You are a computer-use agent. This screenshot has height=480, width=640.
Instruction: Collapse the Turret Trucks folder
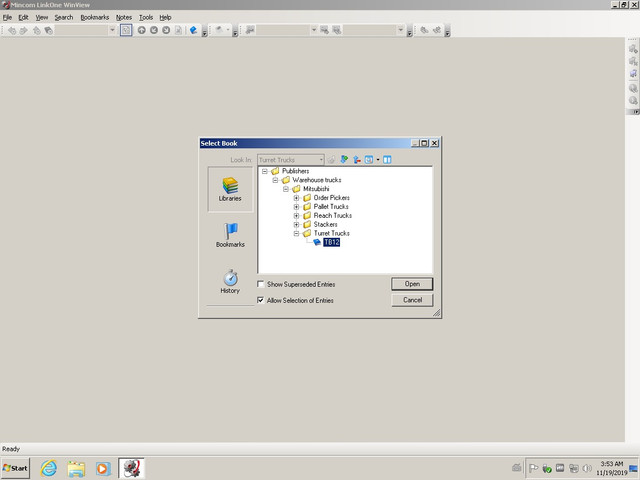point(296,233)
